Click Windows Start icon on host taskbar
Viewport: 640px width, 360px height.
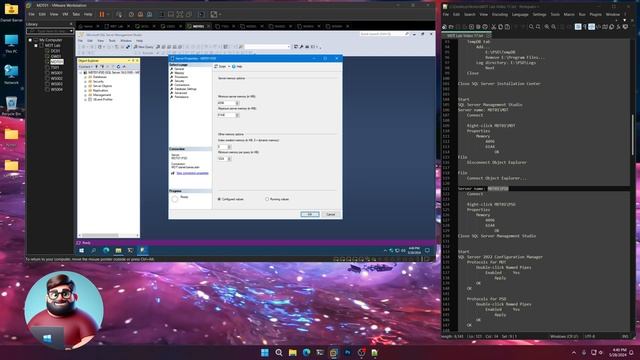[264, 352]
